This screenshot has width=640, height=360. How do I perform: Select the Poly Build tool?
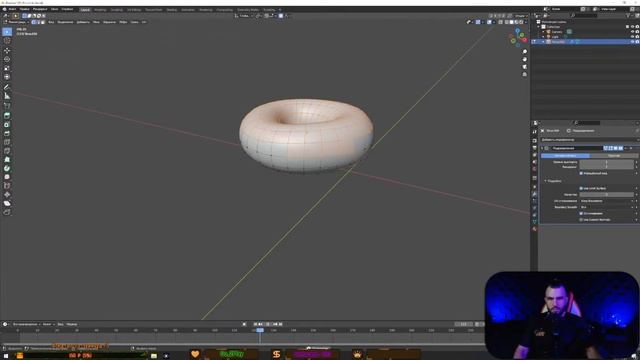click(7, 160)
